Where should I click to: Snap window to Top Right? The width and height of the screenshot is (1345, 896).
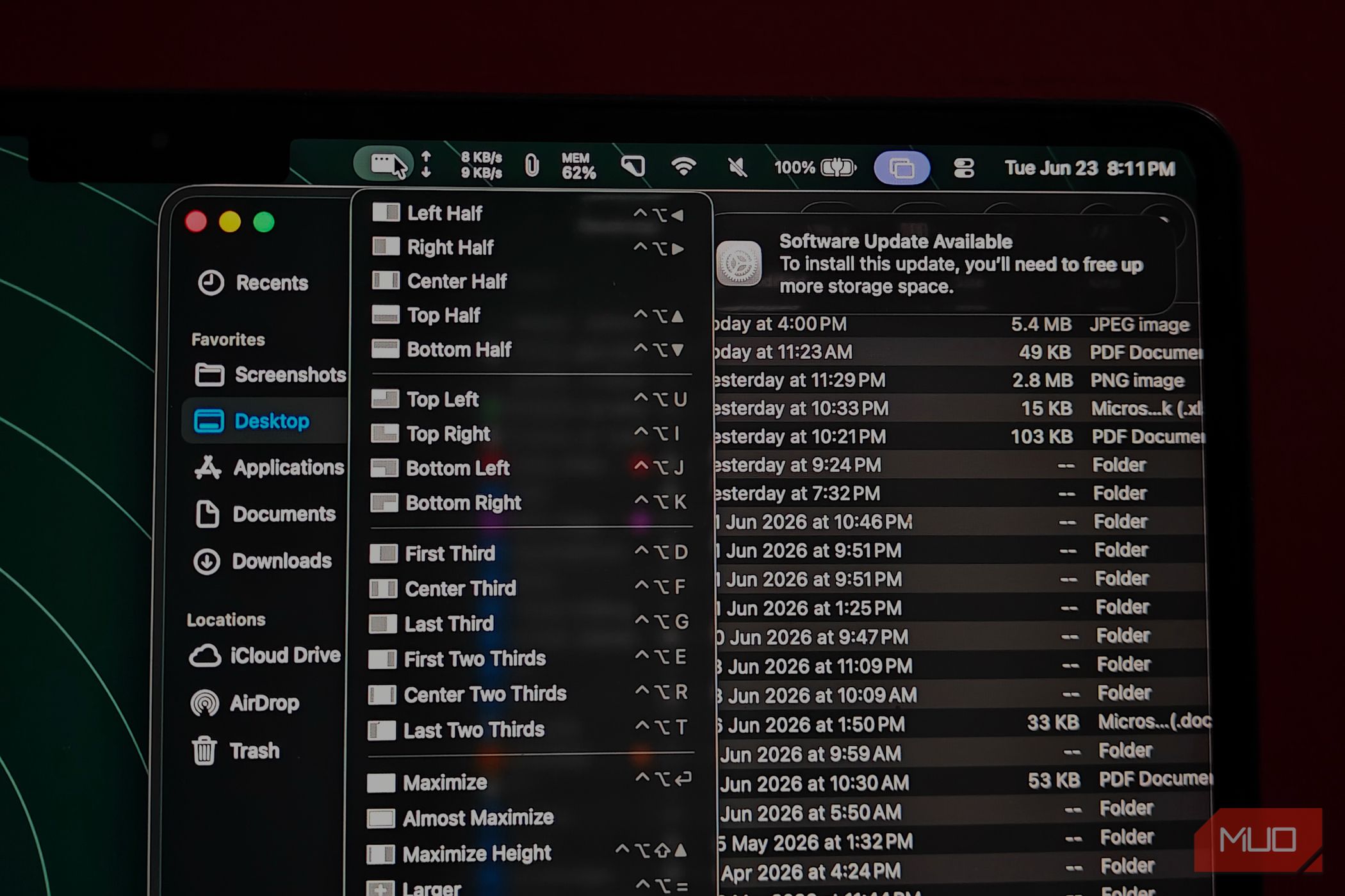pyautogui.click(x=528, y=434)
